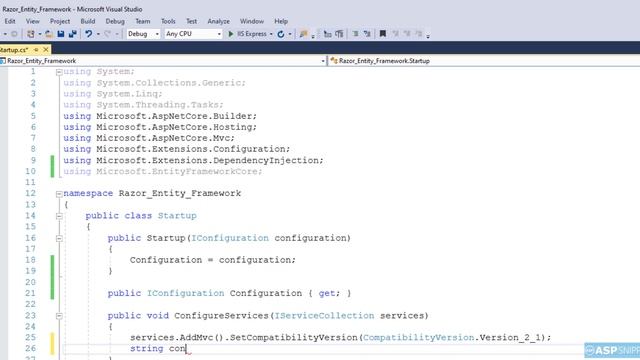Screen dimensions: 640x360
Task: Click the Open File toolbar icon
Action: coord(49,34)
